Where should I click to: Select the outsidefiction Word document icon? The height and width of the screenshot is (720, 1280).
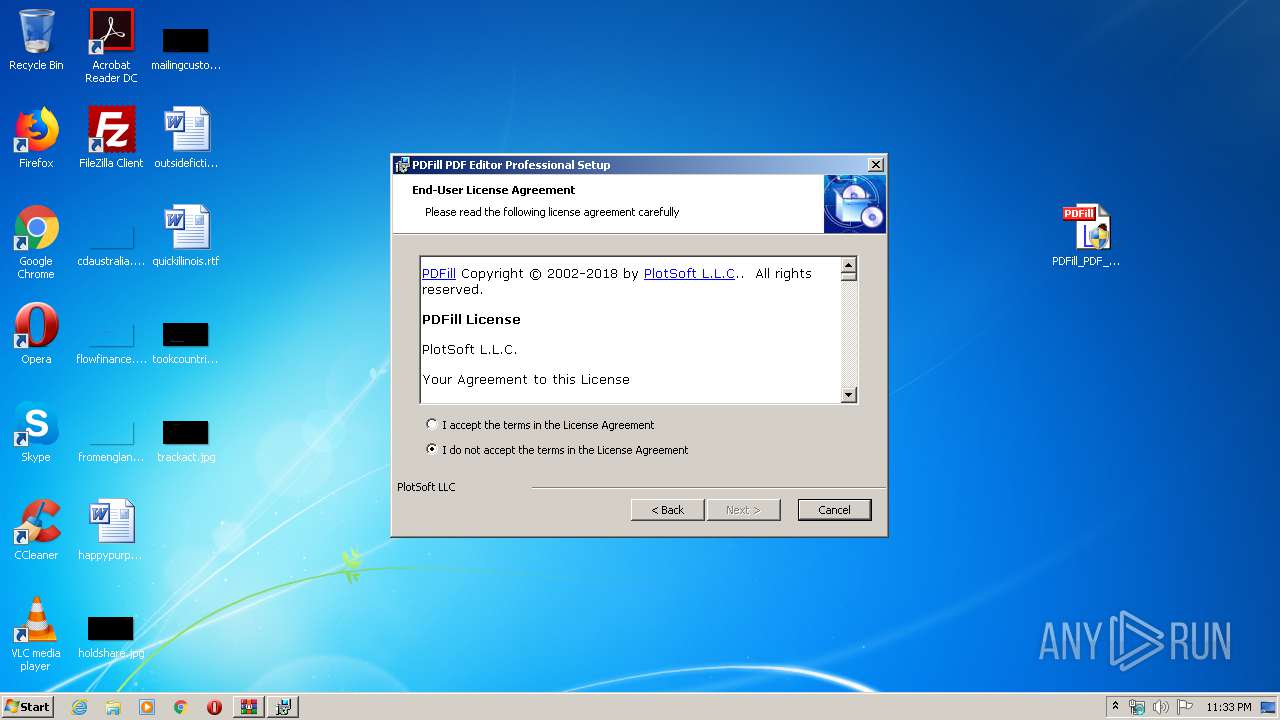[x=186, y=138]
